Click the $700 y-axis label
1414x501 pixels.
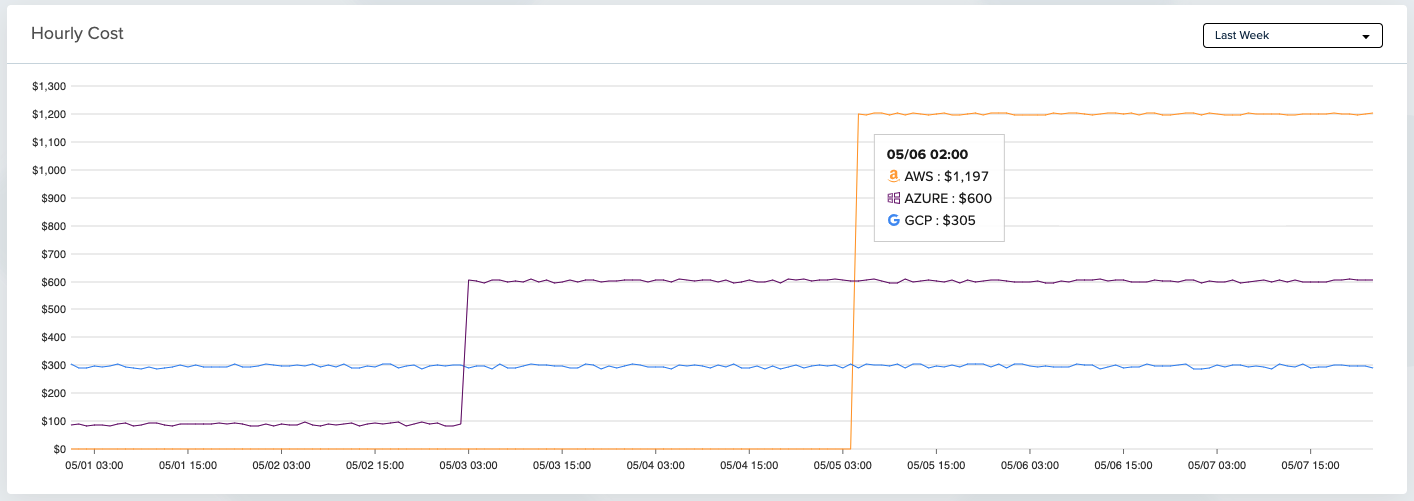53,254
